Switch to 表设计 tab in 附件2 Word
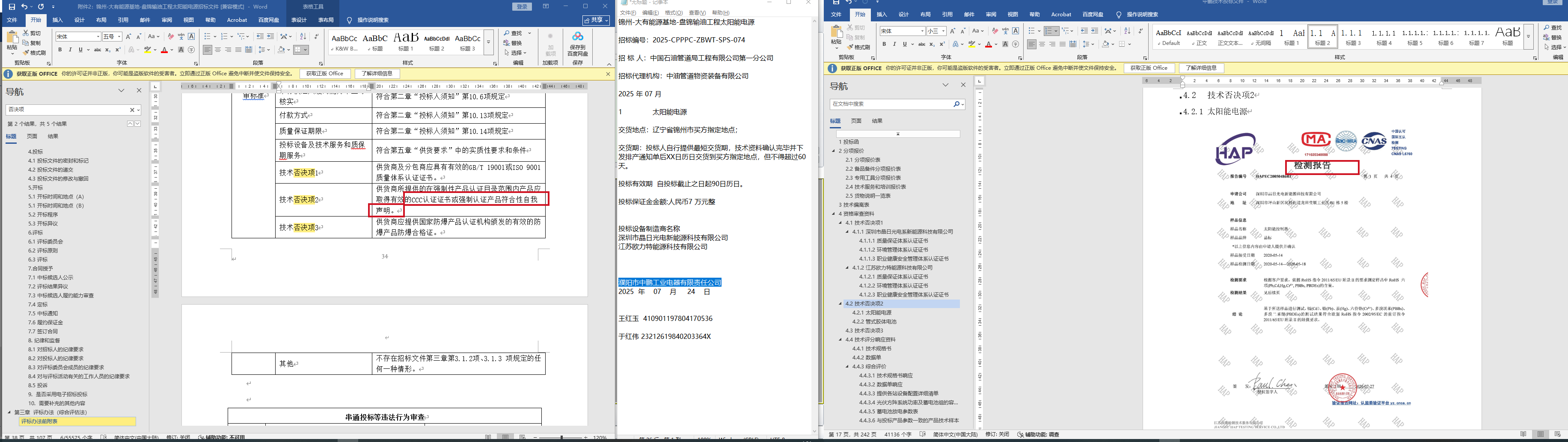Image resolution: width=1568 pixels, height=442 pixels. [x=299, y=20]
